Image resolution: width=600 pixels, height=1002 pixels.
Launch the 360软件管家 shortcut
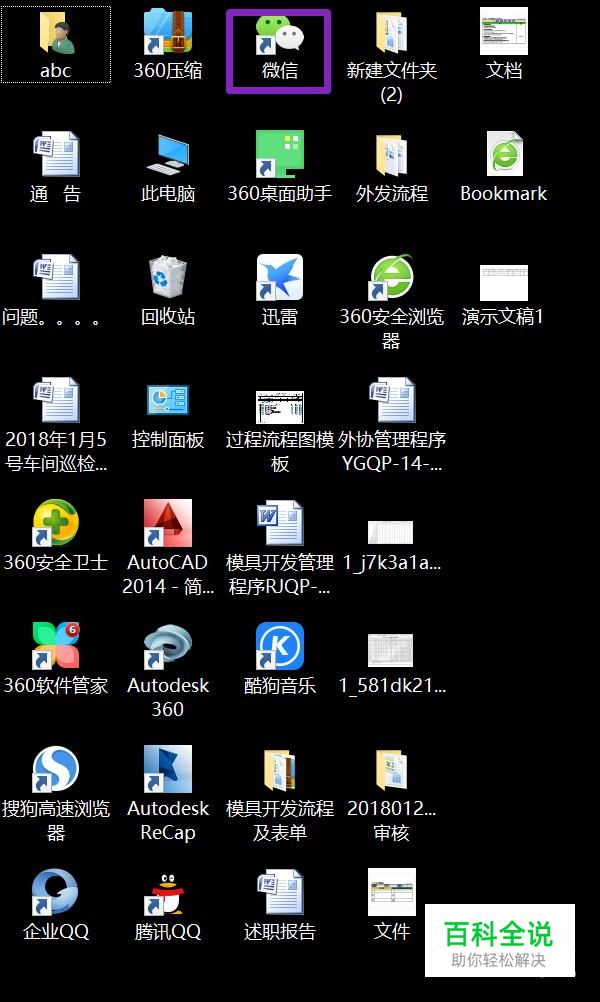(56, 646)
